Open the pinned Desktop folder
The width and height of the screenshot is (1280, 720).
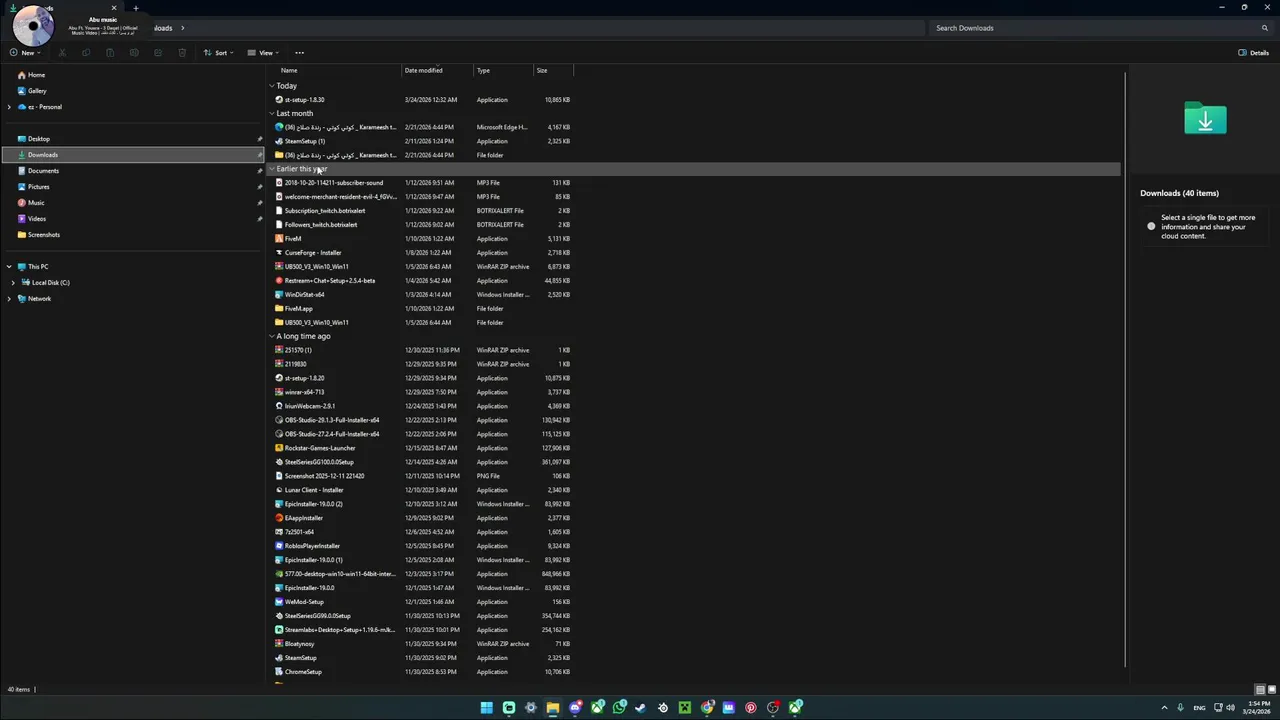point(38,139)
